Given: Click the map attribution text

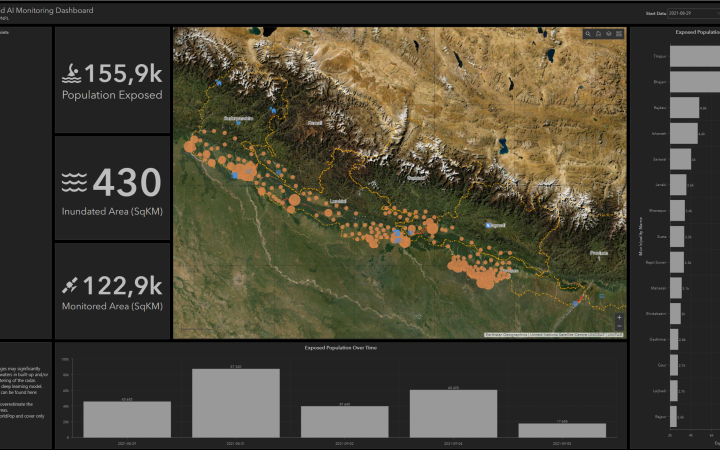Looking at the screenshot, I should coord(554,335).
